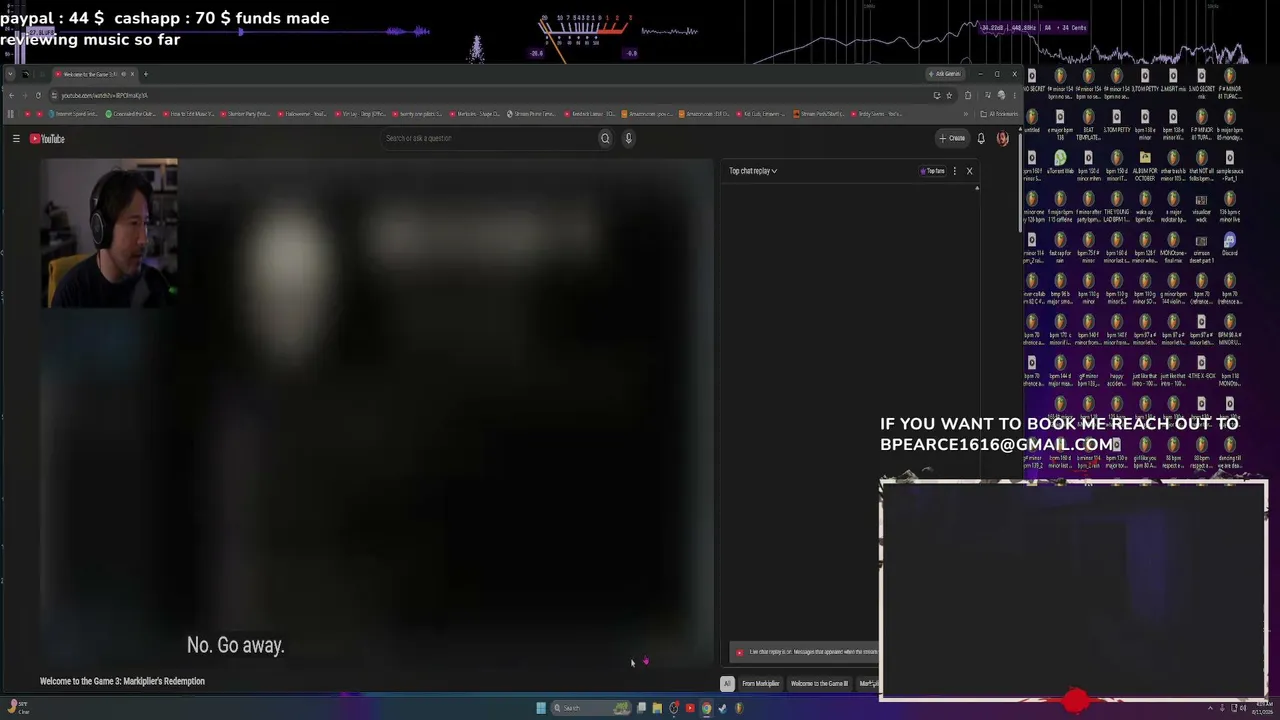Go back with the browser back arrow
1280x720 pixels.
[x=11, y=95]
